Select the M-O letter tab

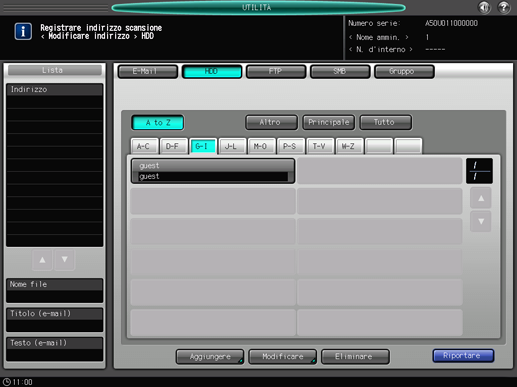coord(261,146)
